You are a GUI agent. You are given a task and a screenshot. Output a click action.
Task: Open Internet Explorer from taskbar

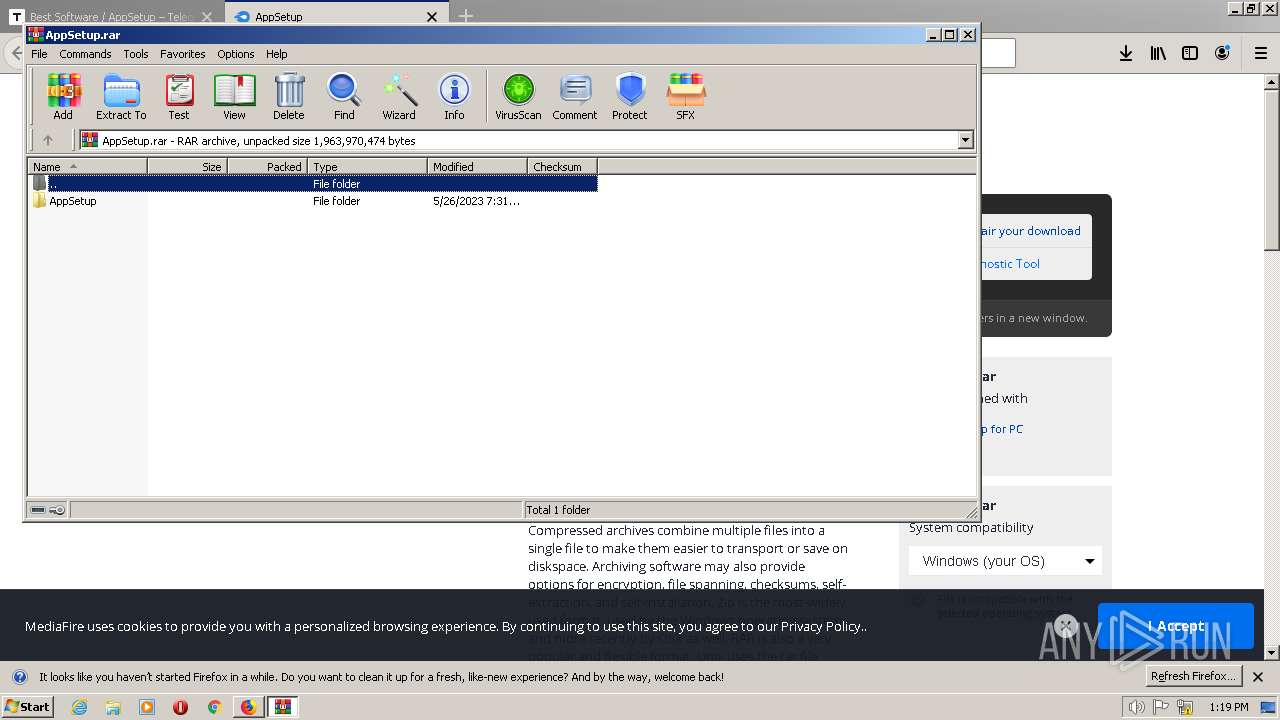[x=80, y=707]
